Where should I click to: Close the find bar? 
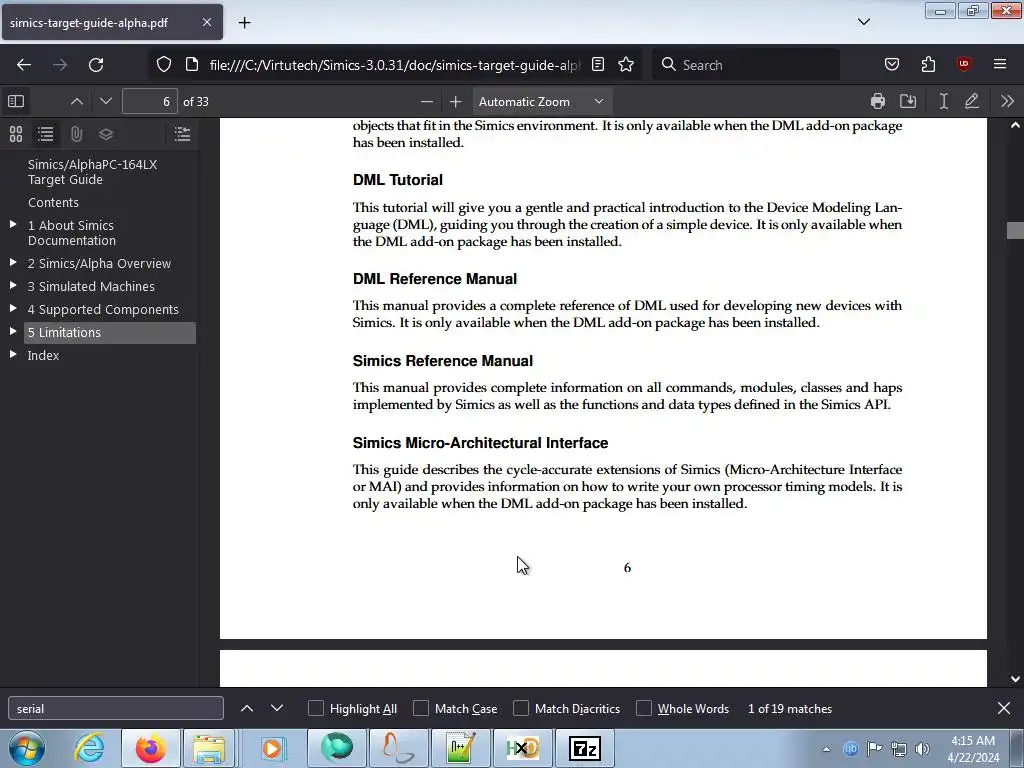coord(1004,708)
